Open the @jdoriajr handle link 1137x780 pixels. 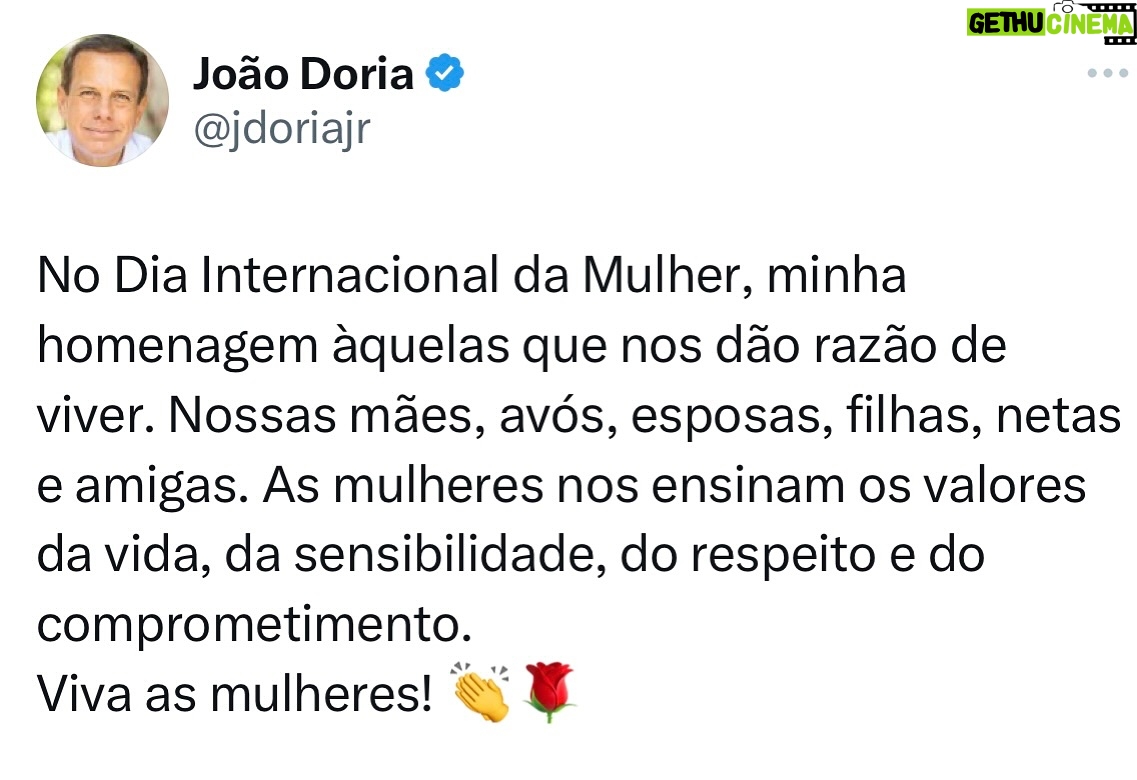[x=281, y=128]
